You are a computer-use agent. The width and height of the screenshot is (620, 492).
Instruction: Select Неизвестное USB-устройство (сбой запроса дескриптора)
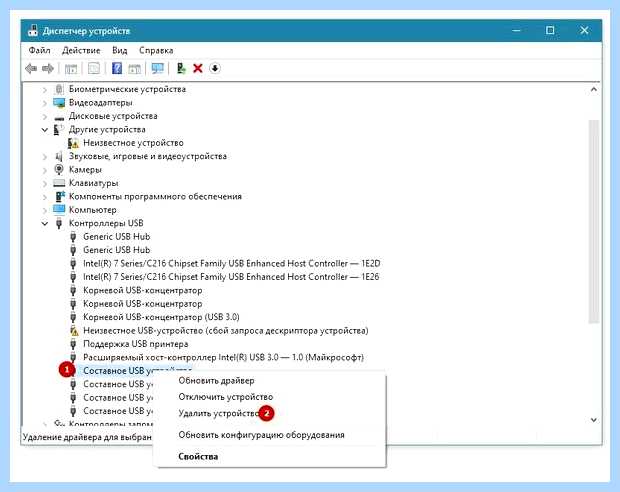226,331
